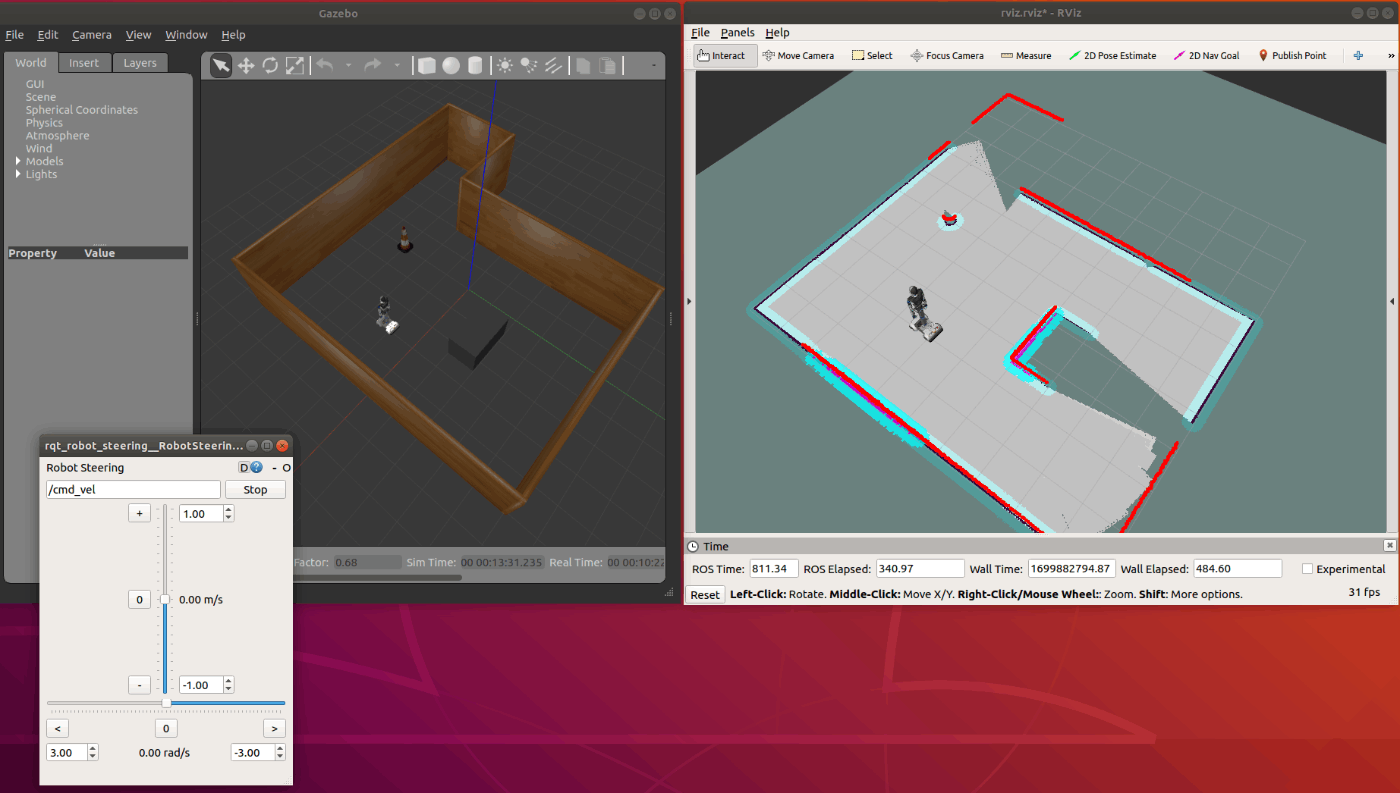Open the Panels menu in RViz
Viewport: 1400px width, 793px height.
(x=737, y=33)
